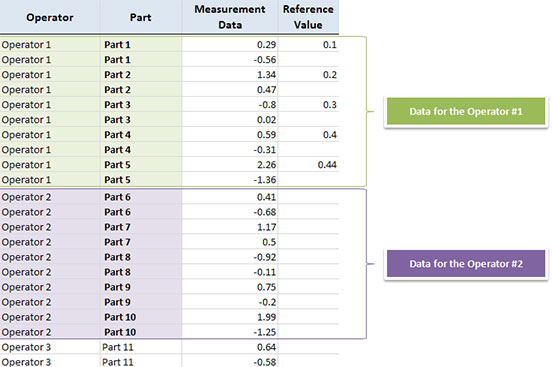Click reference value 0.4

308,135
